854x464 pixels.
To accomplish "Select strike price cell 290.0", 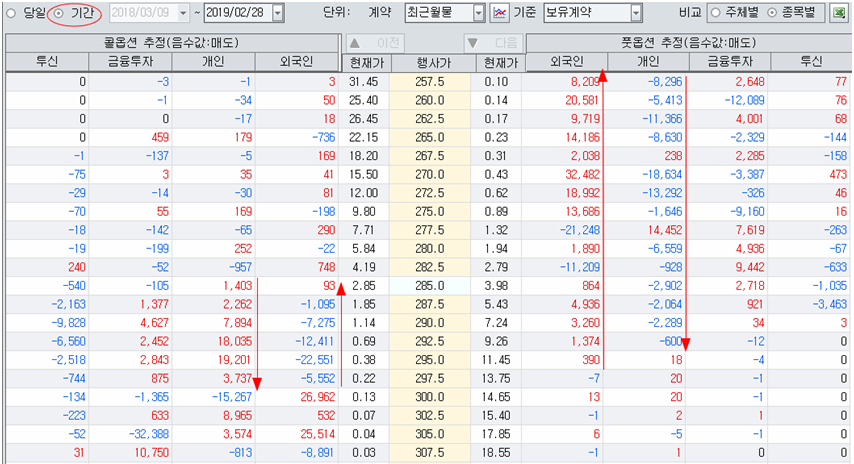I will [430, 322].
